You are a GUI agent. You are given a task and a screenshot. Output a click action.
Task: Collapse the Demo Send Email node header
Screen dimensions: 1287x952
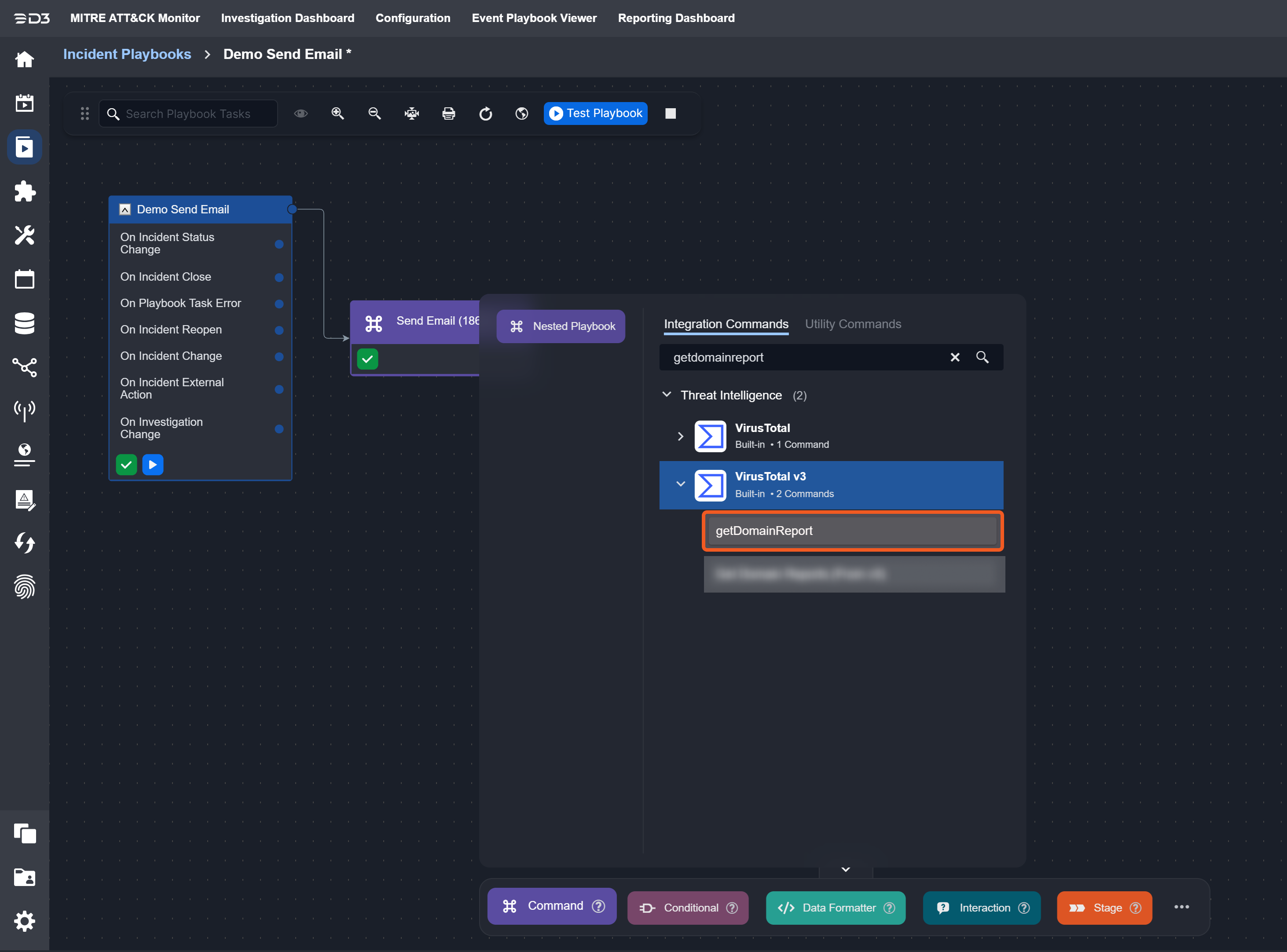(125, 209)
